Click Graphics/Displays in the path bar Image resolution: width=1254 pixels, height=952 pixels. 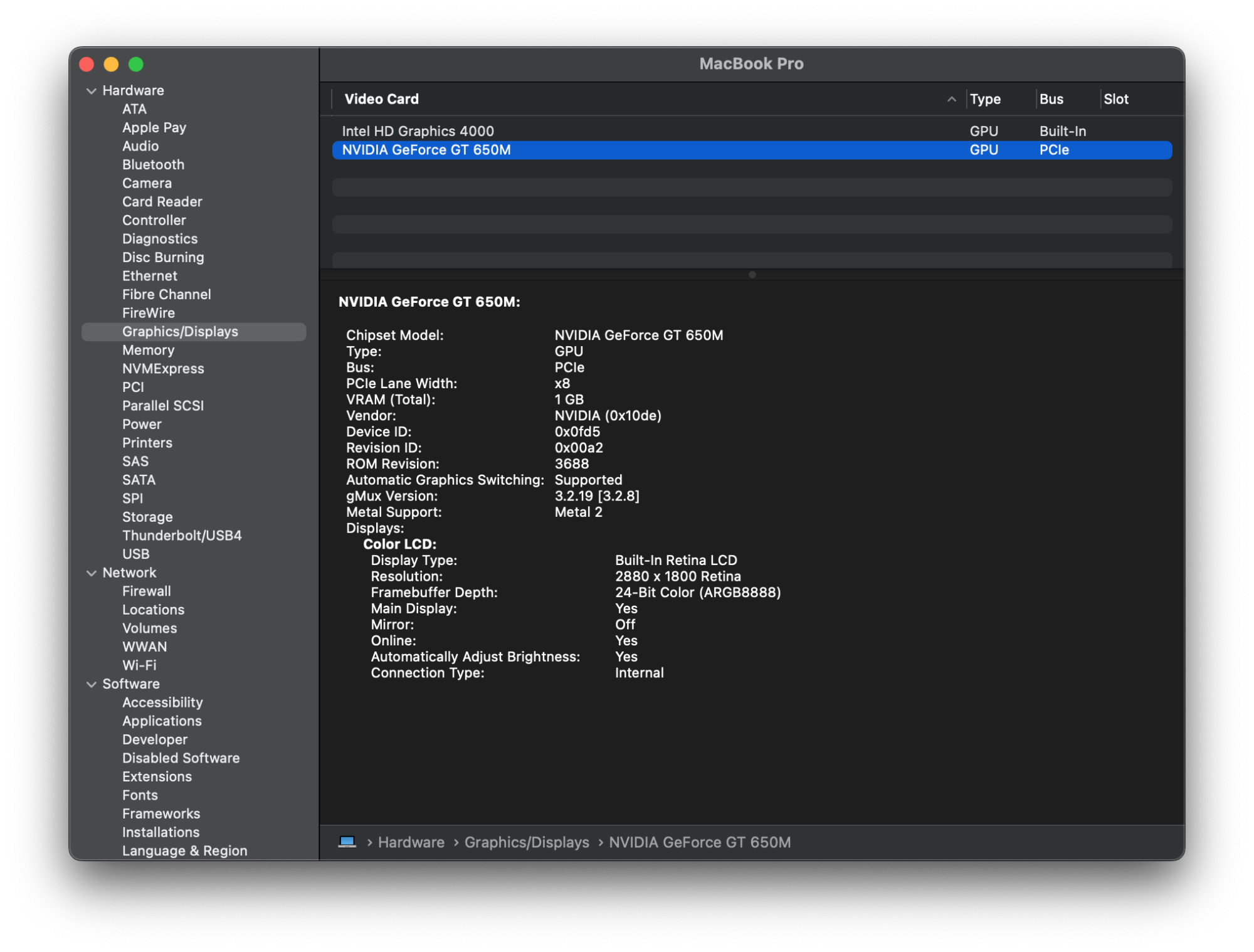point(526,842)
